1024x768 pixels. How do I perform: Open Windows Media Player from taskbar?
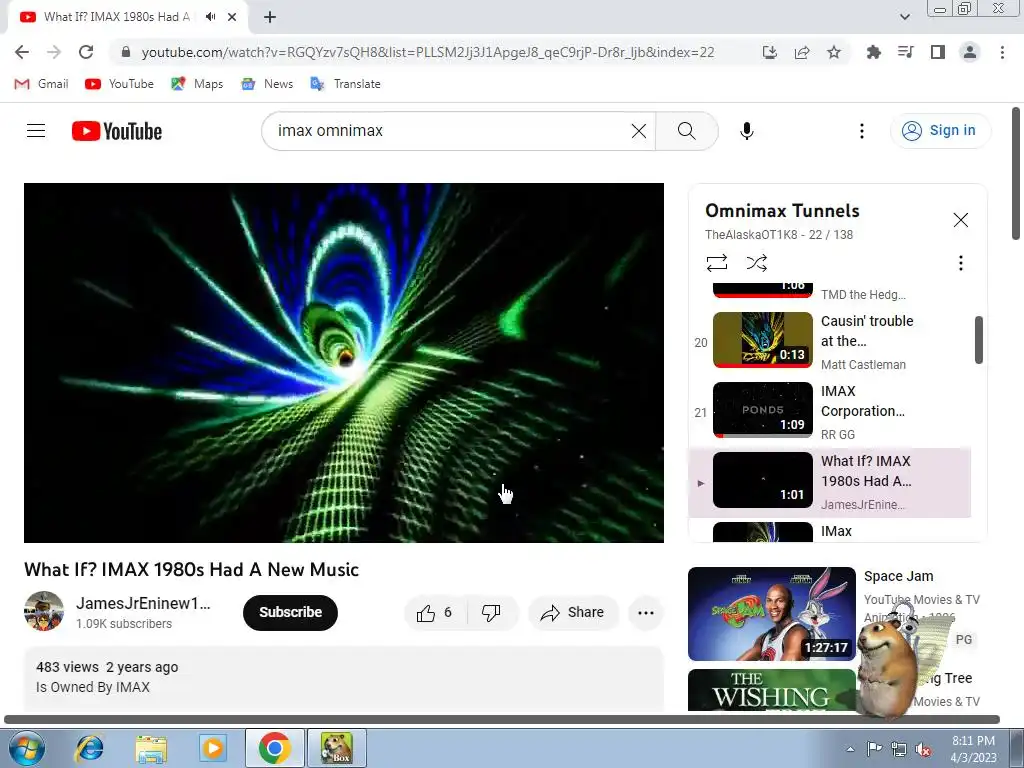coord(212,748)
